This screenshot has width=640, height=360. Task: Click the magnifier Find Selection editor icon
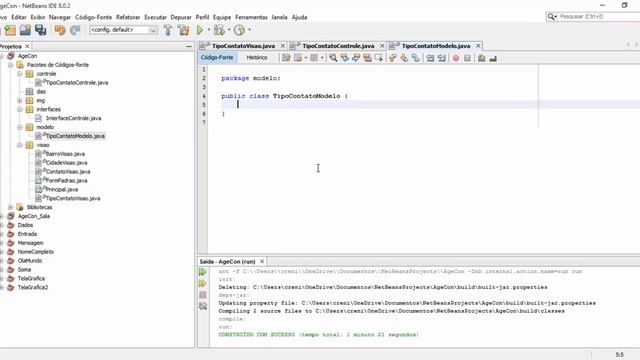tap(333, 58)
